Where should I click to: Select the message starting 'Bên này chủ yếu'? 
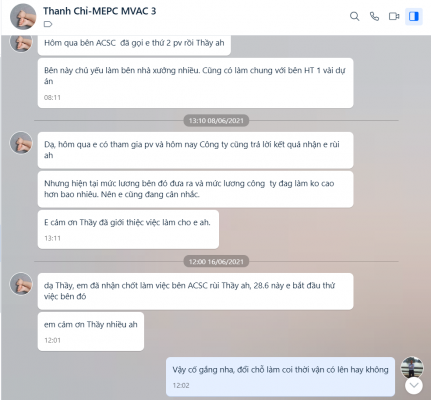[x=195, y=83]
